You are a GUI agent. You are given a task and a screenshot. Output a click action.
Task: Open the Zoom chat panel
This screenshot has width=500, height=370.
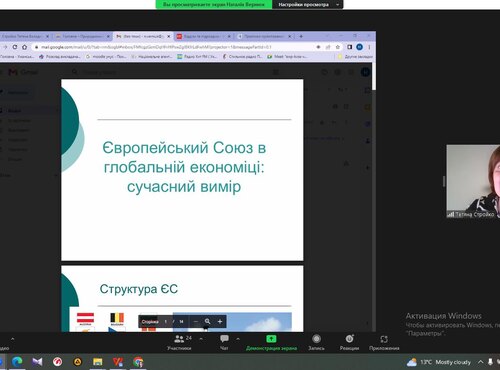pos(224,342)
